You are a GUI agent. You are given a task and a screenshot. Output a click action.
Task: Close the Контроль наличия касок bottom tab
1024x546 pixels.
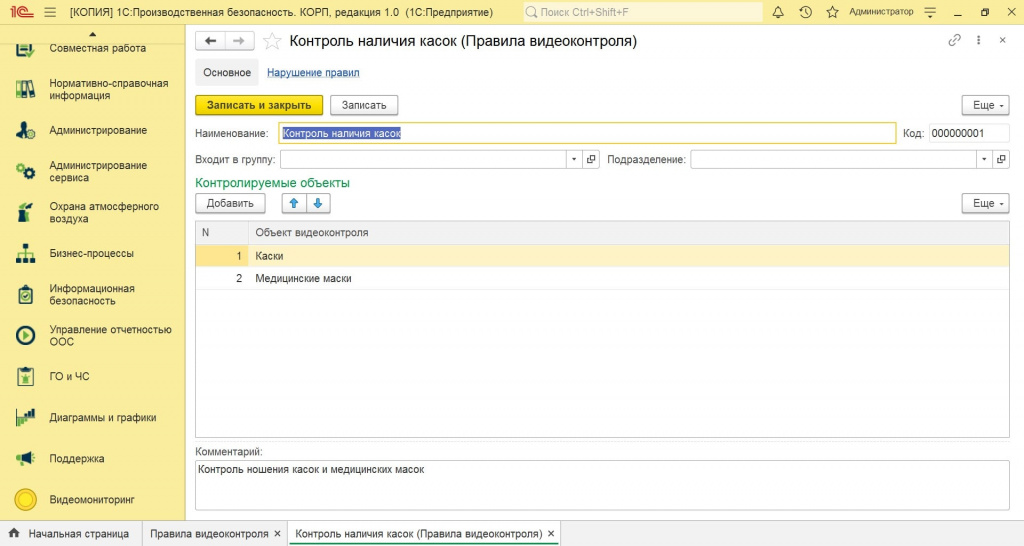pyautogui.click(x=551, y=534)
